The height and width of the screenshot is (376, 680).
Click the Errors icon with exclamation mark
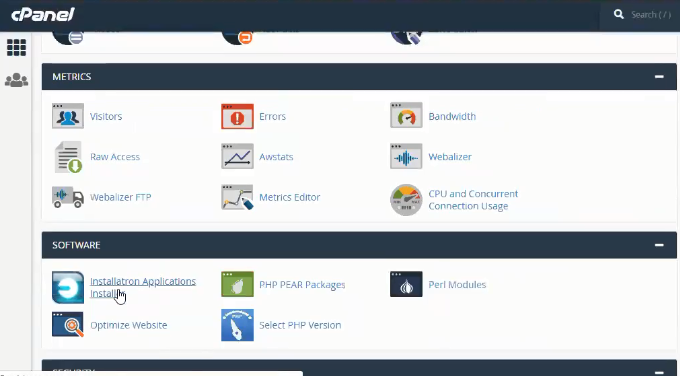pos(237,116)
